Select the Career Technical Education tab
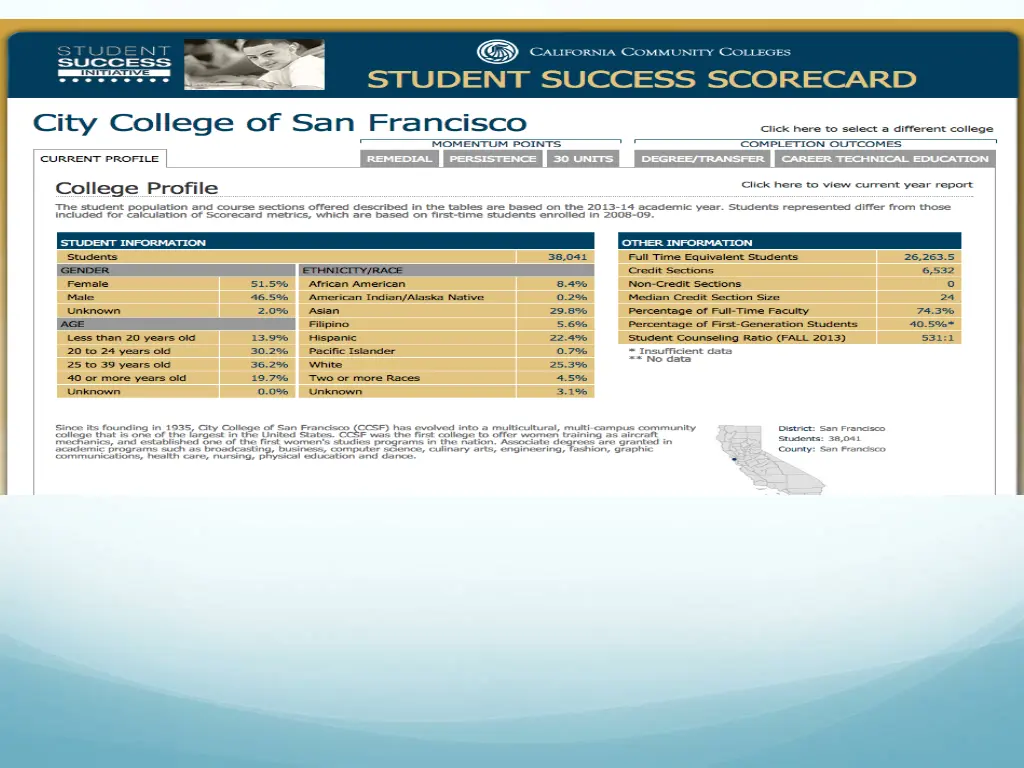Screen dimensions: 1024x768 (885, 159)
